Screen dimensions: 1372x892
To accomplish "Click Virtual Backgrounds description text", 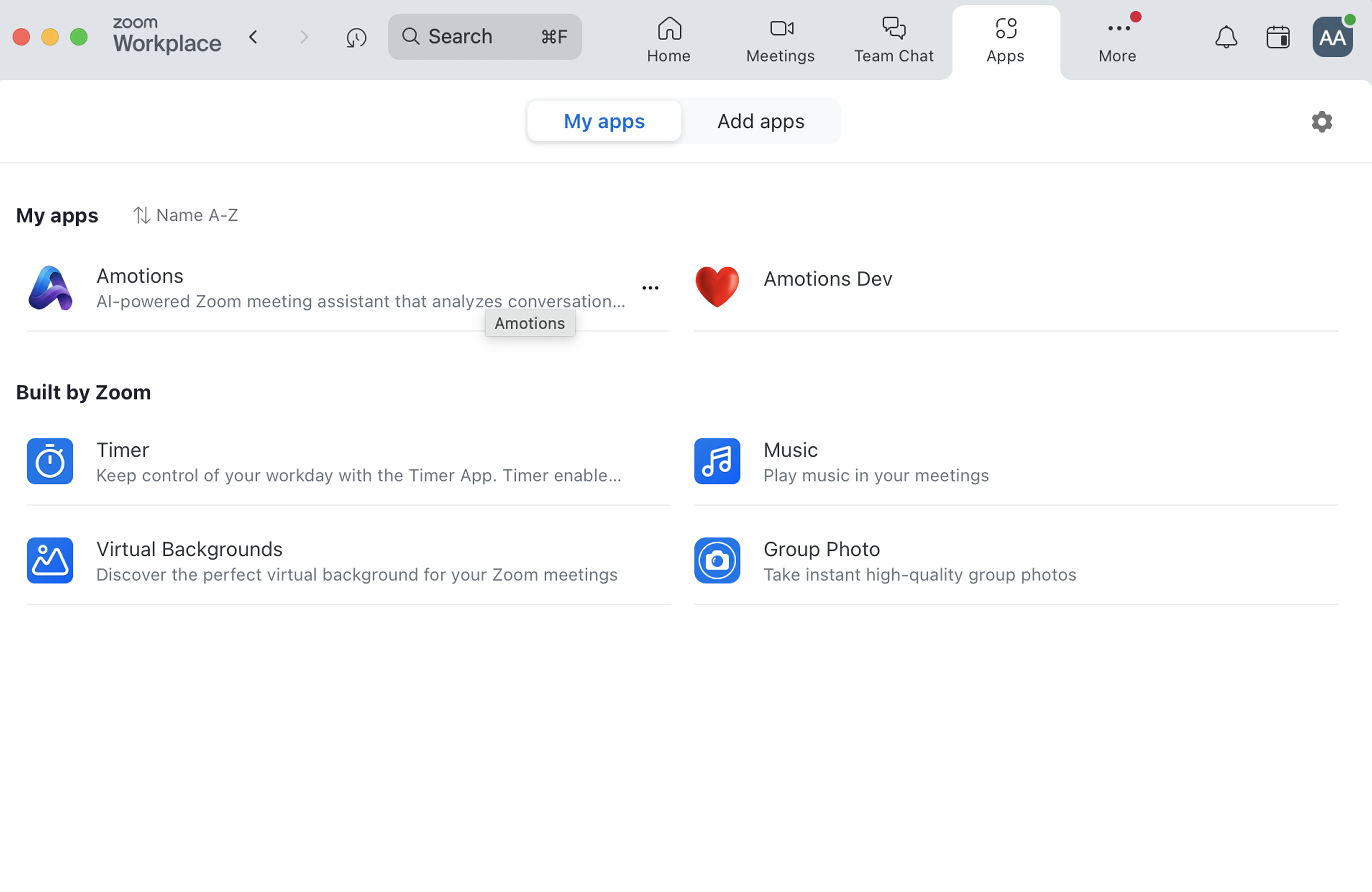I will coord(357,575).
